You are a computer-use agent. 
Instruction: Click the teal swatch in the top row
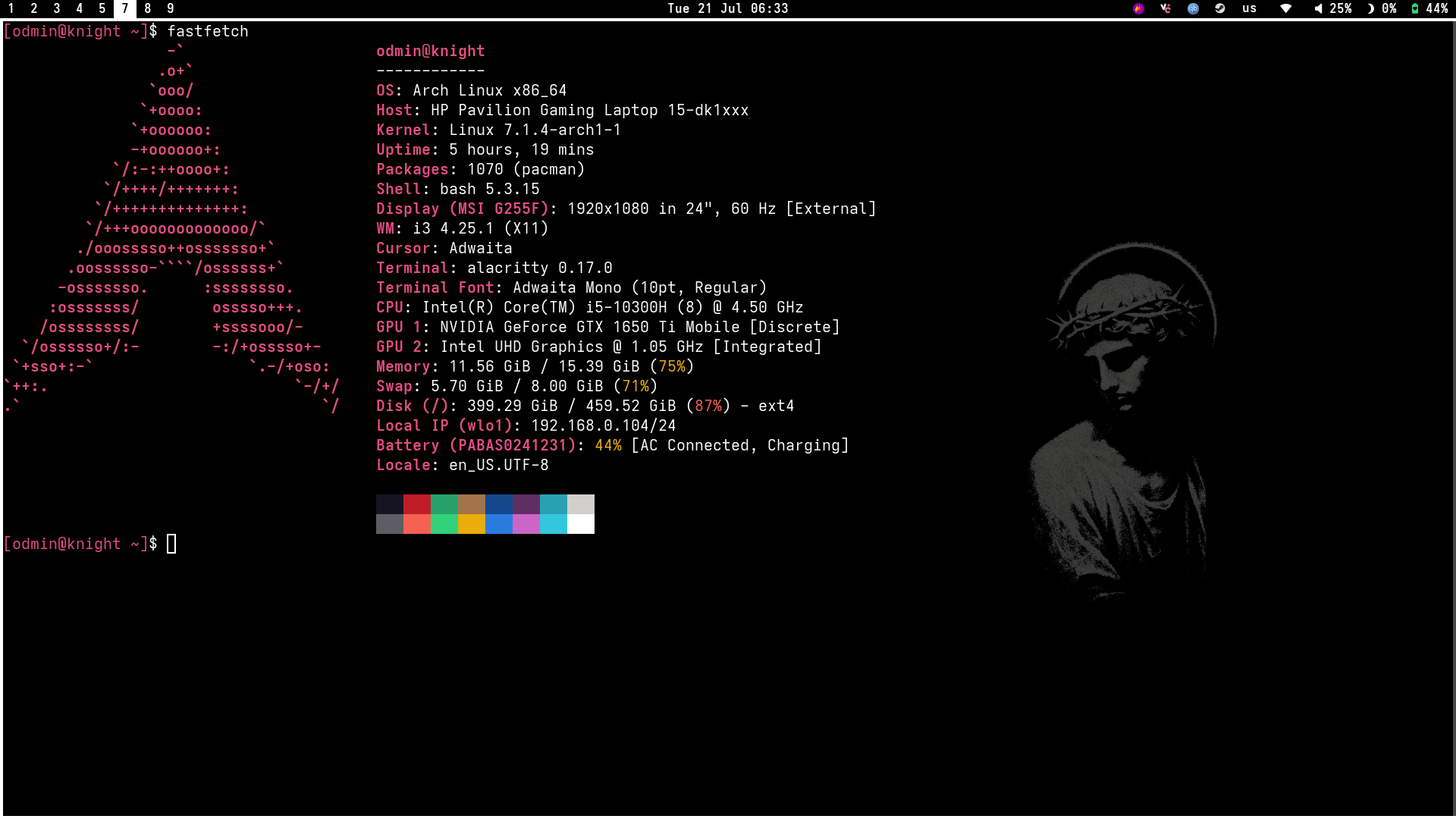point(554,504)
